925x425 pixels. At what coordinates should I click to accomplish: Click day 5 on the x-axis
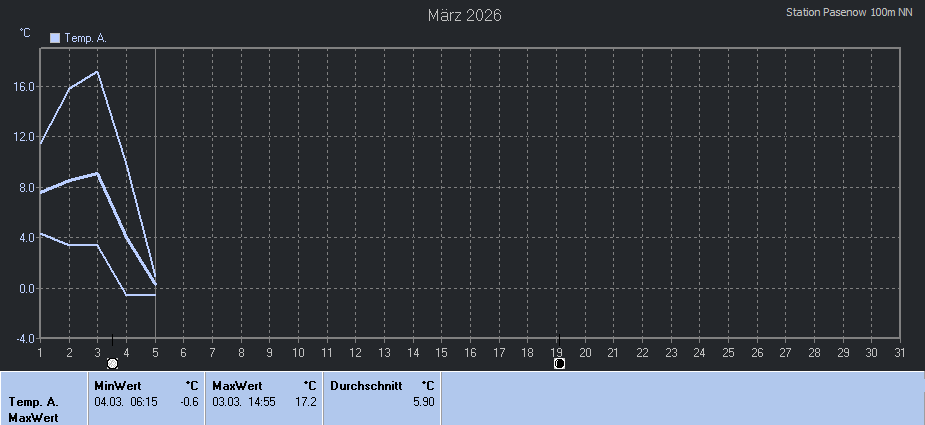[155, 352]
